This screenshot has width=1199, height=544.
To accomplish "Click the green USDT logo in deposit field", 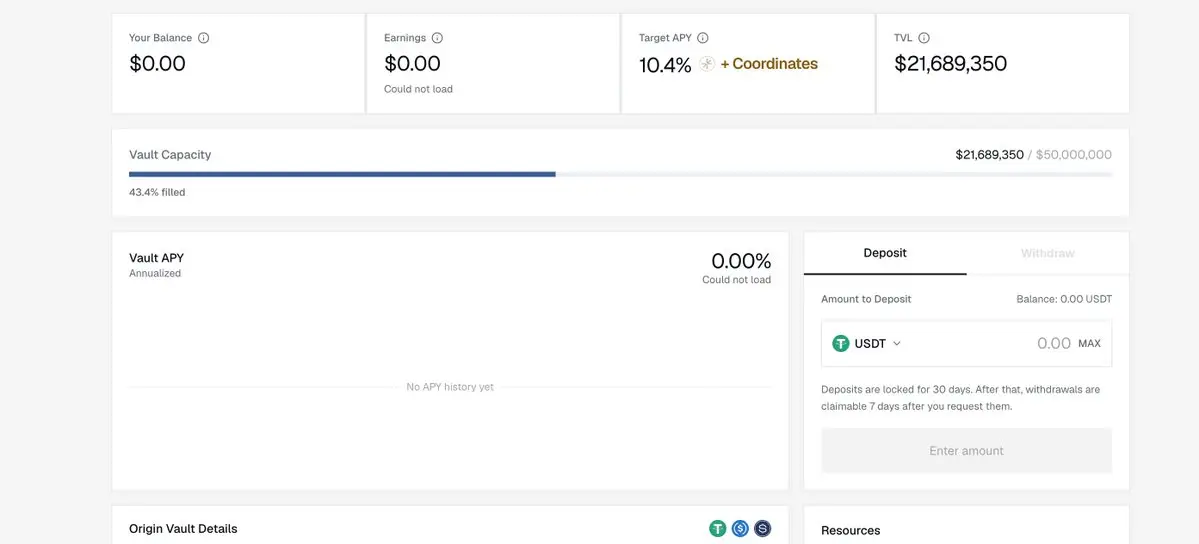I will pyautogui.click(x=841, y=344).
